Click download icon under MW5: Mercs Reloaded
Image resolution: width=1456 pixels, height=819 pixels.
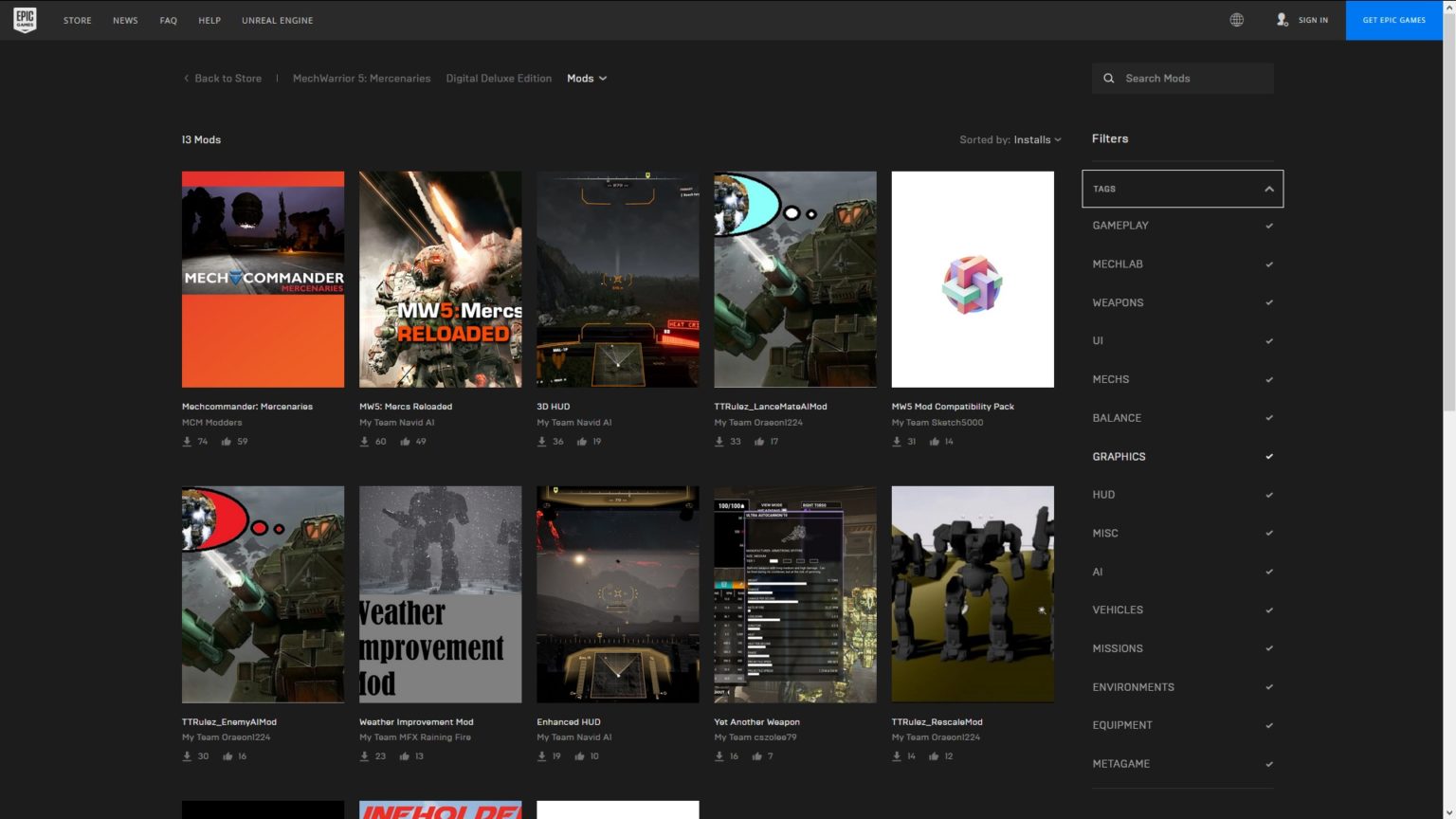364,442
